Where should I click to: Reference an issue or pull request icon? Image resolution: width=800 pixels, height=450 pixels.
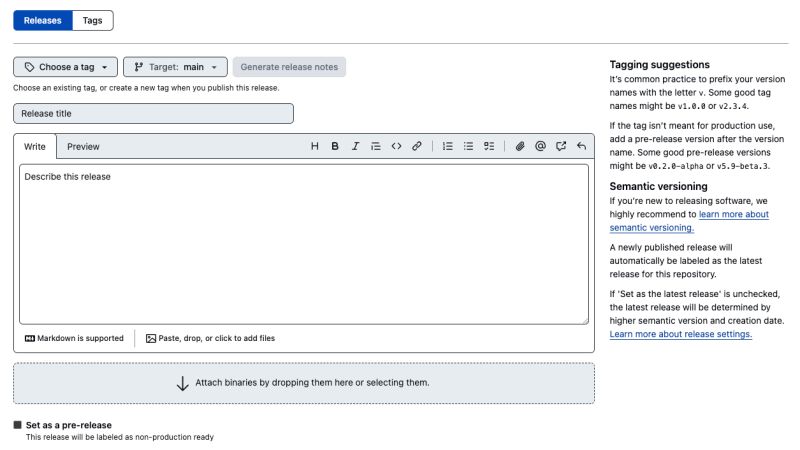coord(561,146)
